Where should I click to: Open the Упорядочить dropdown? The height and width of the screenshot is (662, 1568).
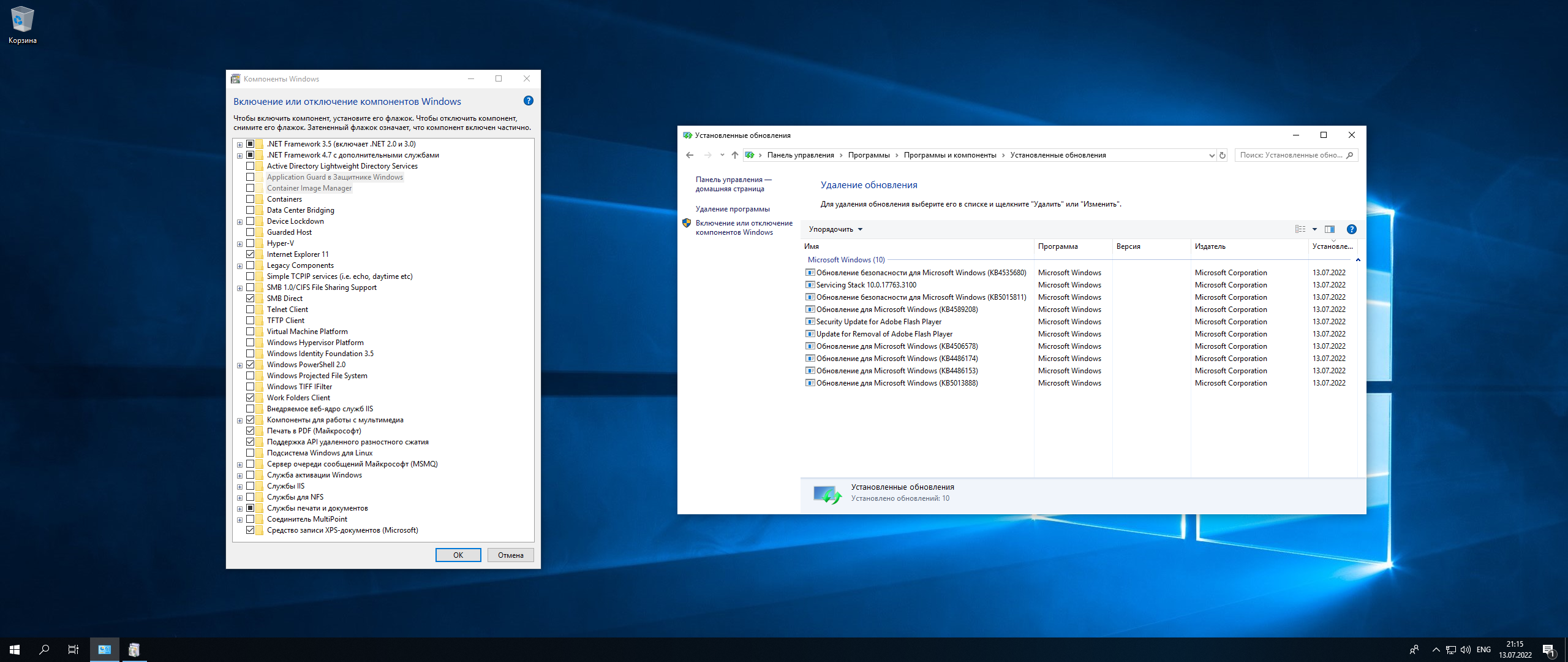[x=835, y=229]
